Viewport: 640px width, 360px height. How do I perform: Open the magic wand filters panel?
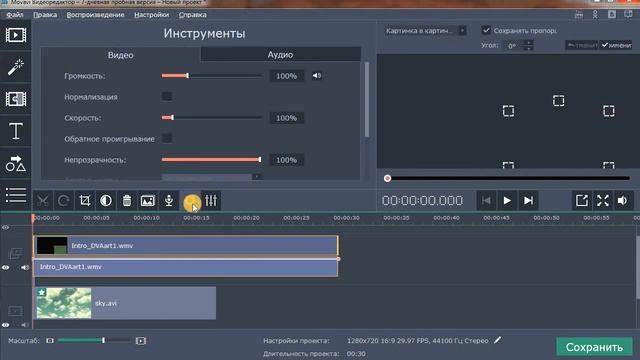coord(16,67)
